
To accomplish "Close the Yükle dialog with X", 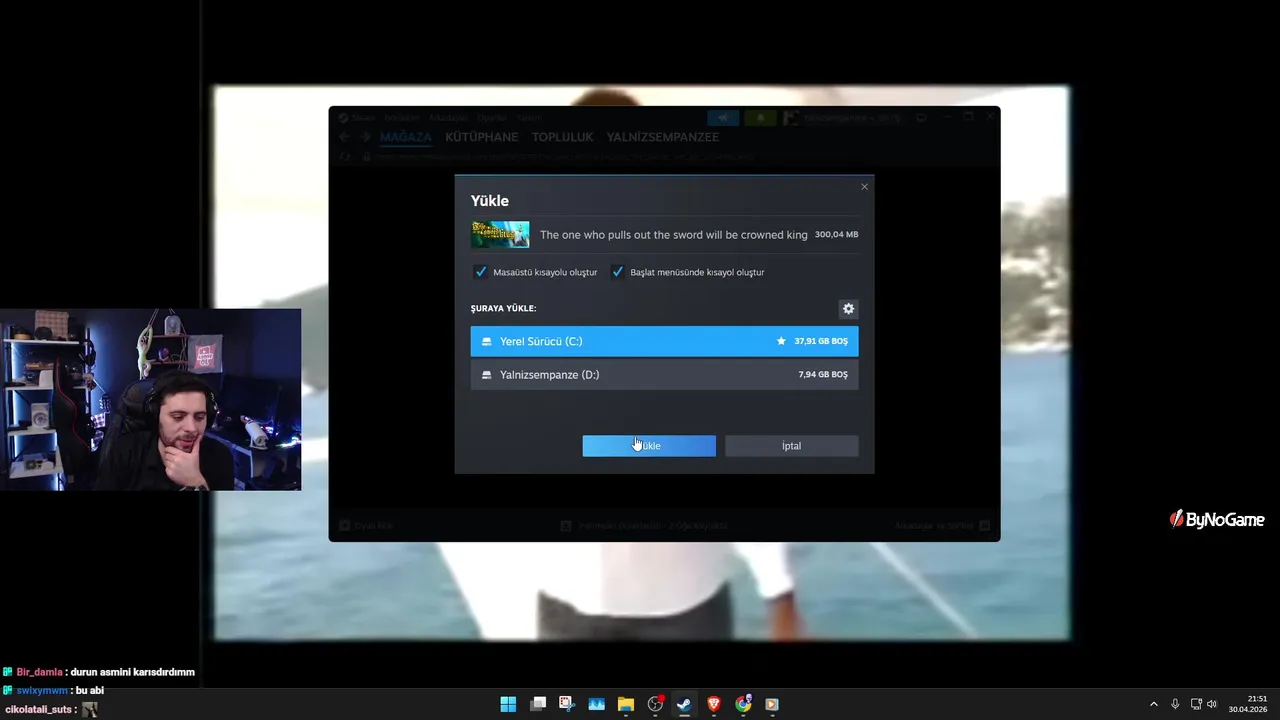I will click(x=864, y=187).
